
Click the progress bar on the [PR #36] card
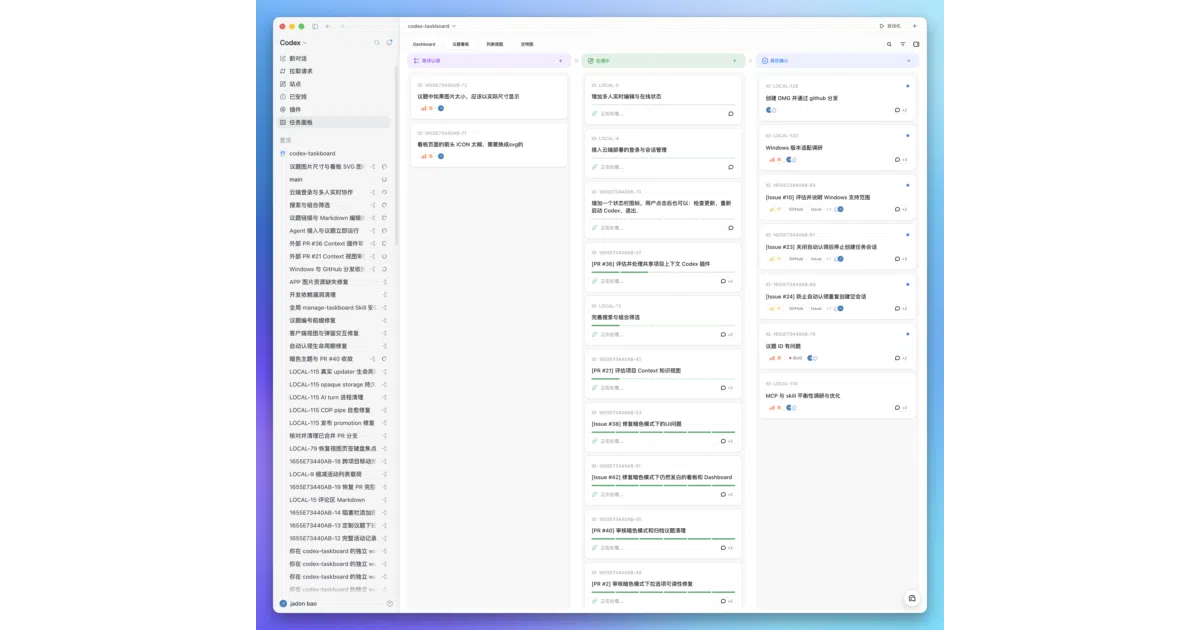[663, 271]
